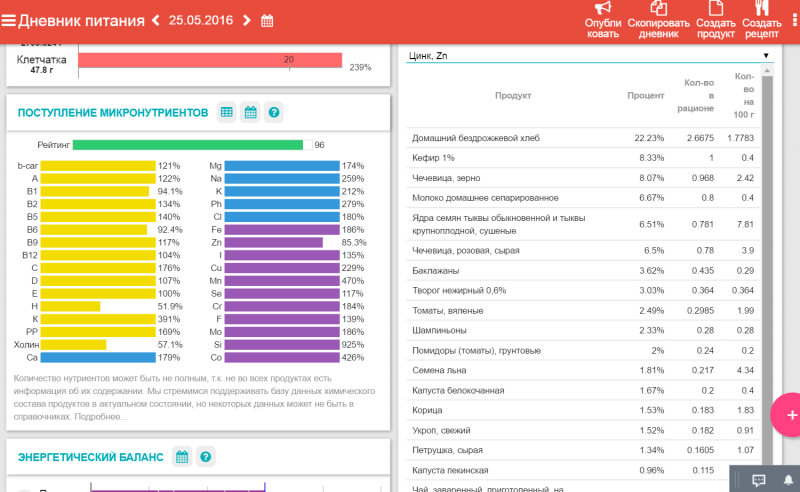800x492 pixels.
Task: Open notifications bell icon
Action: [787, 480]
